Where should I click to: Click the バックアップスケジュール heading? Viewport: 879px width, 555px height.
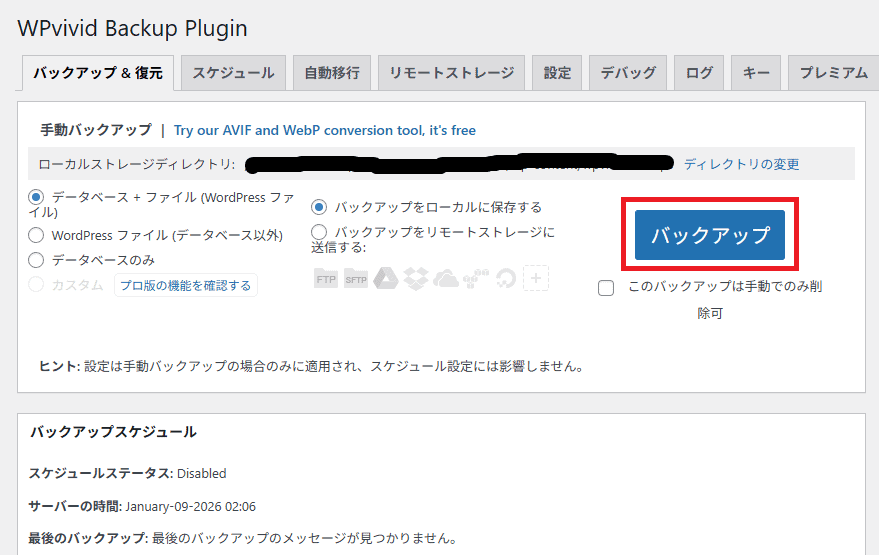[113, 432]
